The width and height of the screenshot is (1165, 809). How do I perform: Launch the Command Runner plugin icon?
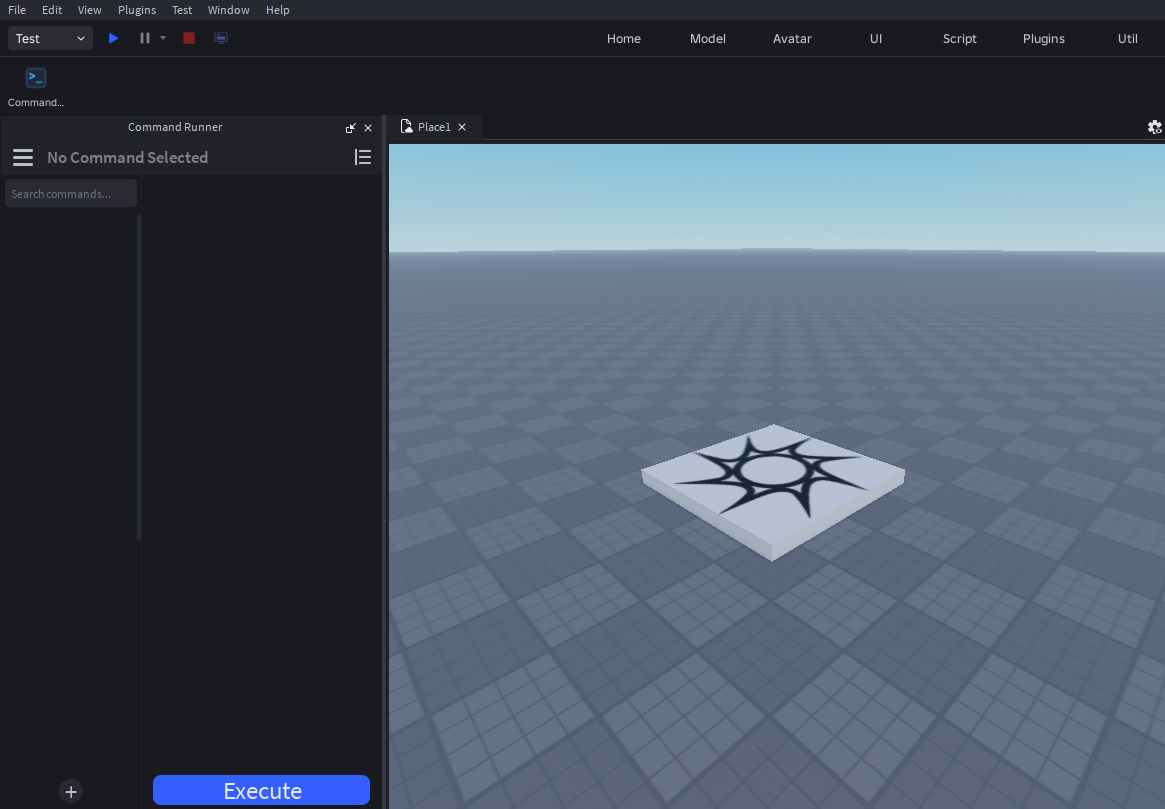coord(36,78)
